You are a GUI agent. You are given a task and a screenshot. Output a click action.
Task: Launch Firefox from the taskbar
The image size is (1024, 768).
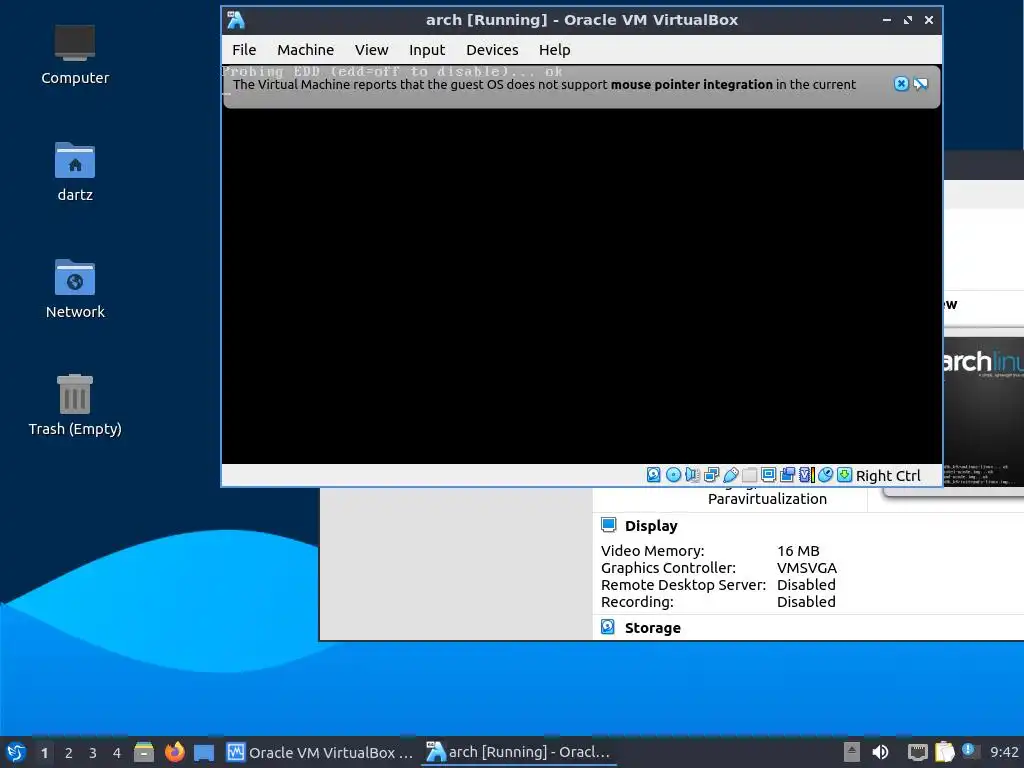pos(174,752)
